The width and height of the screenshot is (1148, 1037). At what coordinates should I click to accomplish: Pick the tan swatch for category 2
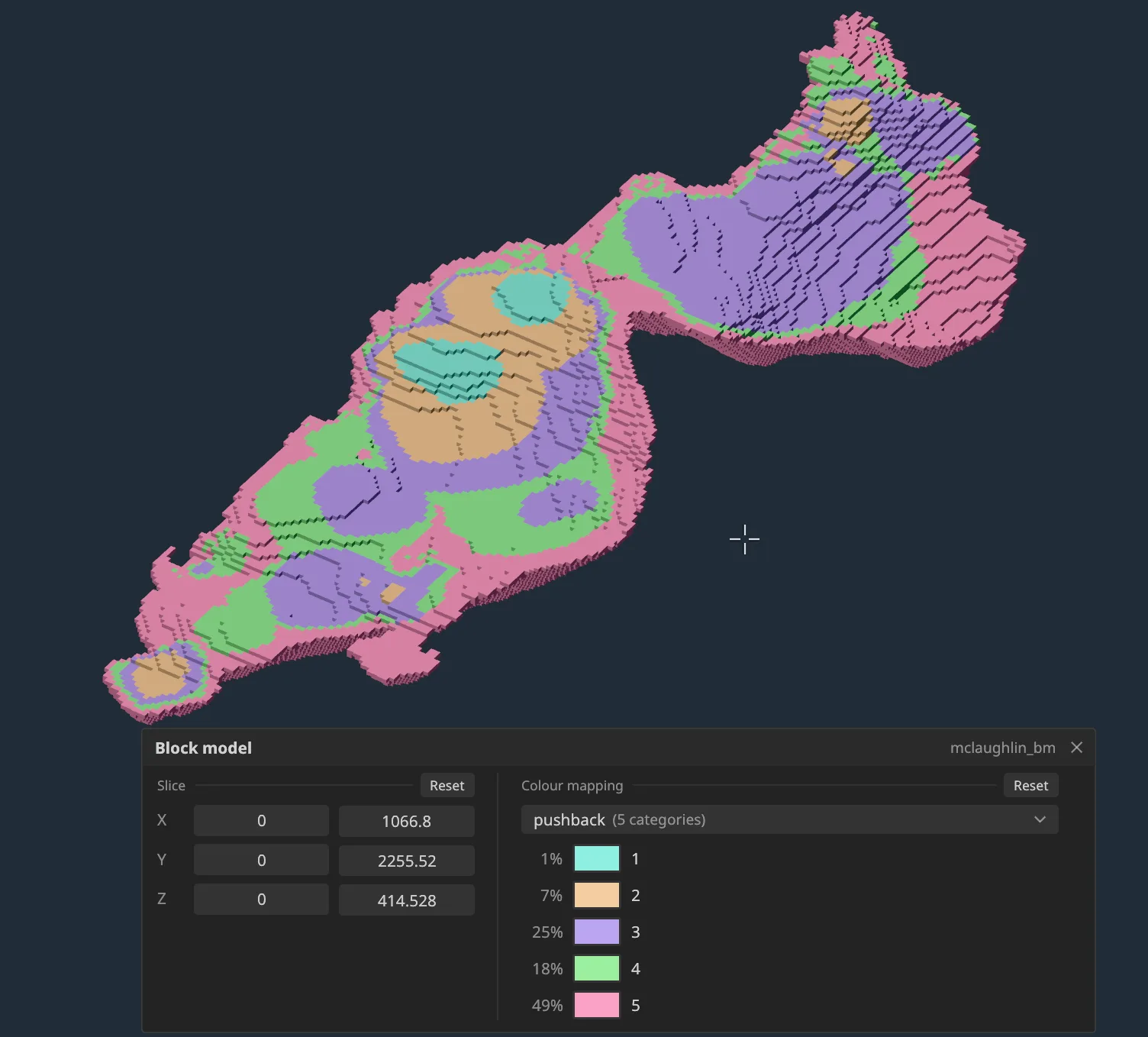click(x=596, y=895)
